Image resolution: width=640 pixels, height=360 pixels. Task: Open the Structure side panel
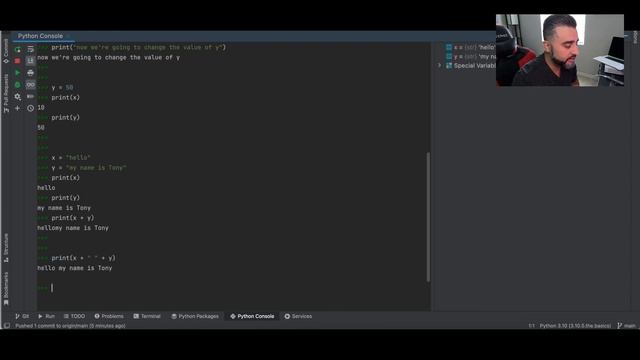point(6,248)
